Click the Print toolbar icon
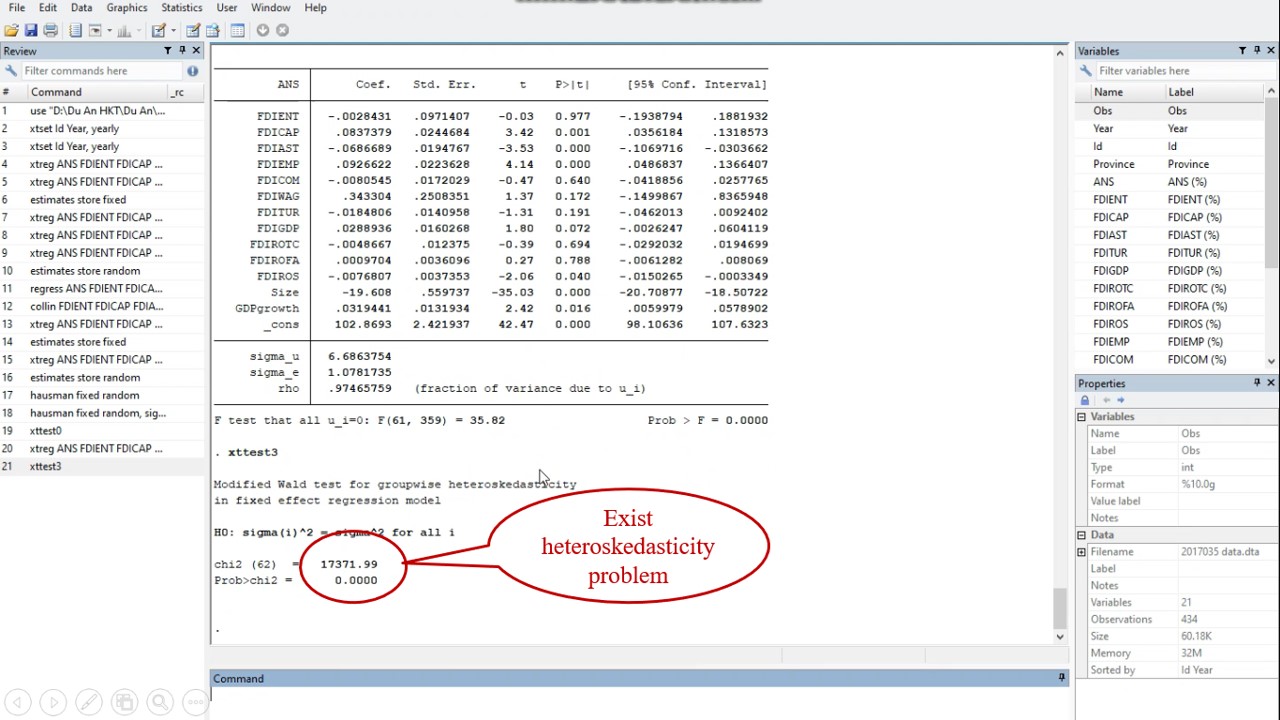The width and height of the screenshot is (1280, 720). coord(50,31)
